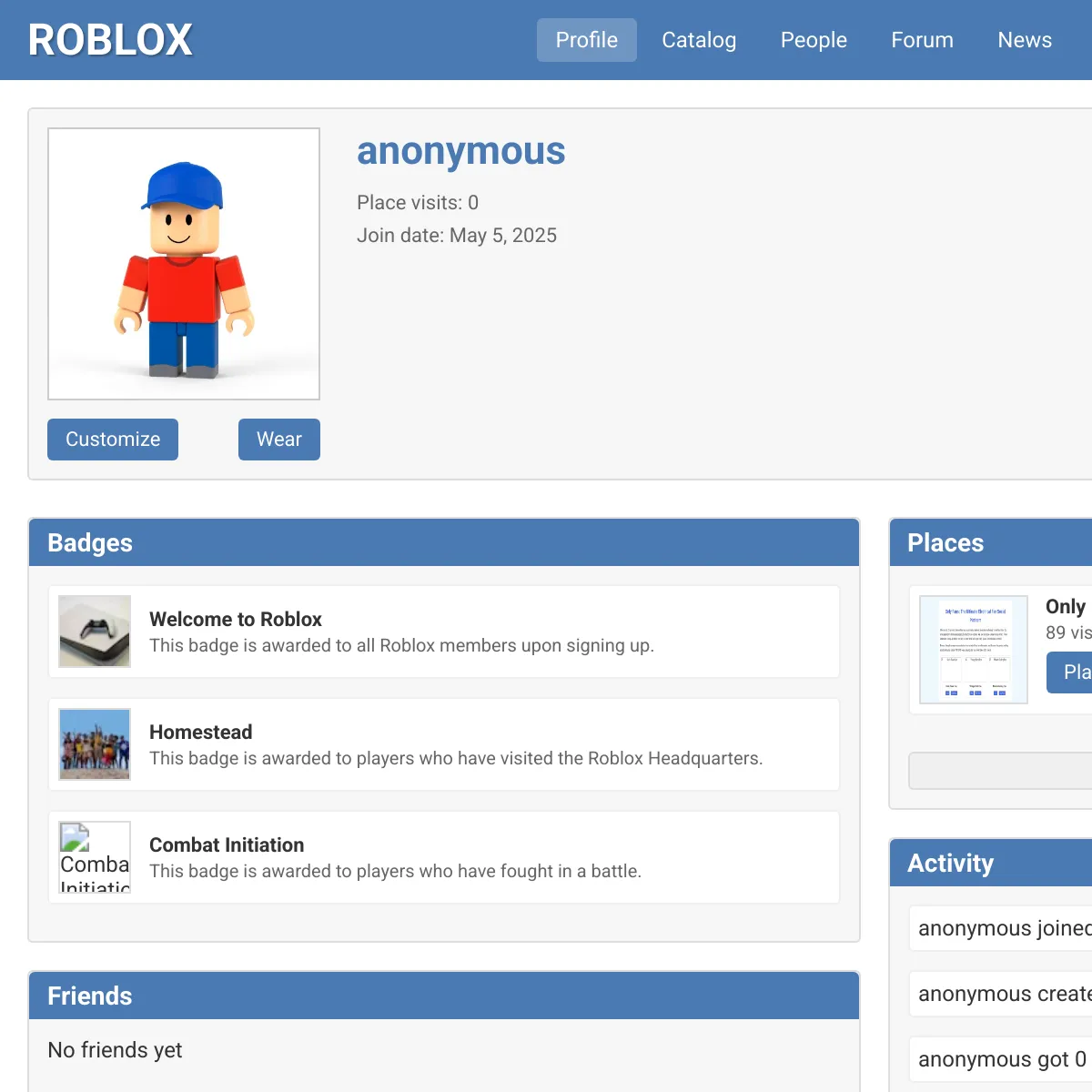1092x1092 pixels.
Task: Select 'Join date: May 5, 2025' text
Action: coord(457,235)
